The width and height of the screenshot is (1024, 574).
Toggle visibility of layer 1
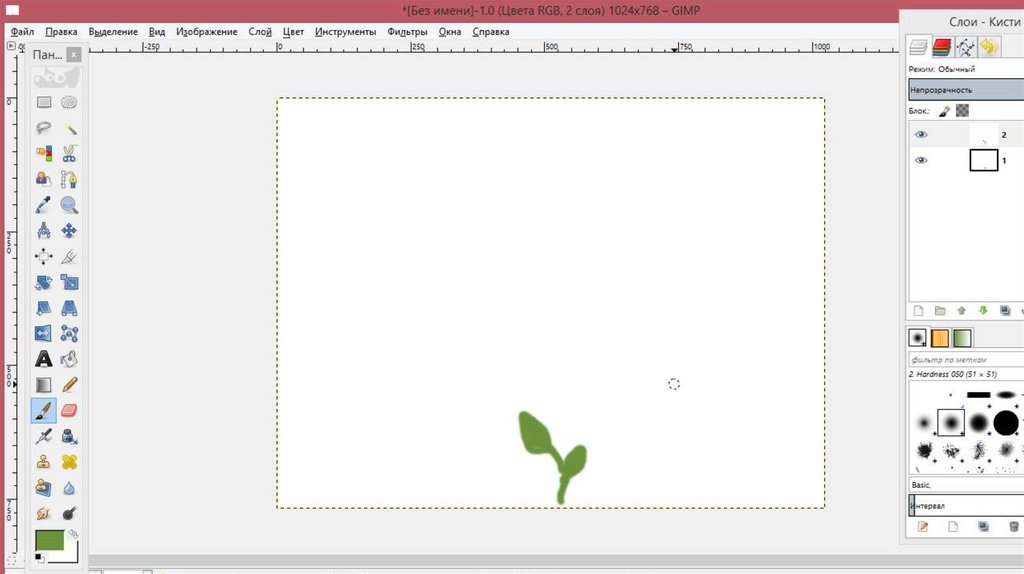pyautogui.click(x=921, y=160)
